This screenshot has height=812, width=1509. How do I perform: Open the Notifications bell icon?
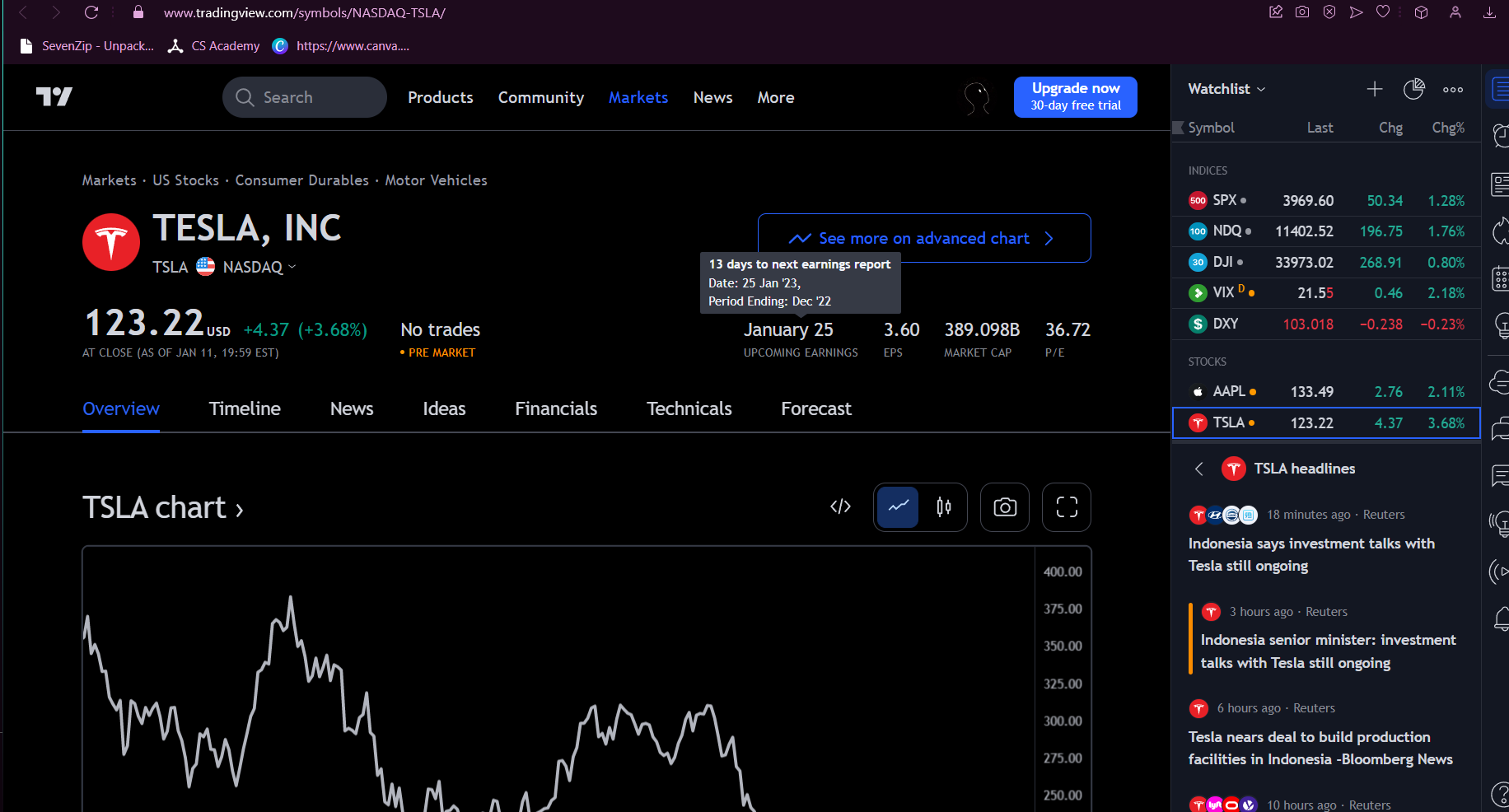(1500, 619)
